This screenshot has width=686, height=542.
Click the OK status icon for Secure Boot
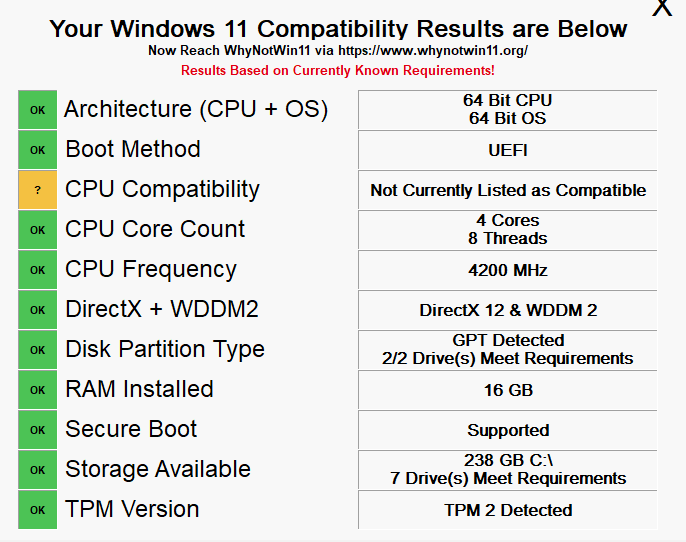(x=38, y=430)
